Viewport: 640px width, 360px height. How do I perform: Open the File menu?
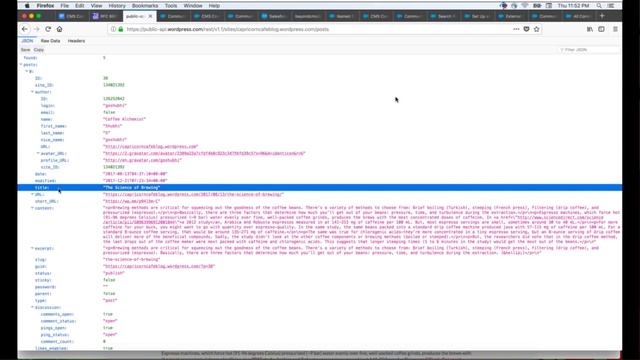click(x=64, y=6)
